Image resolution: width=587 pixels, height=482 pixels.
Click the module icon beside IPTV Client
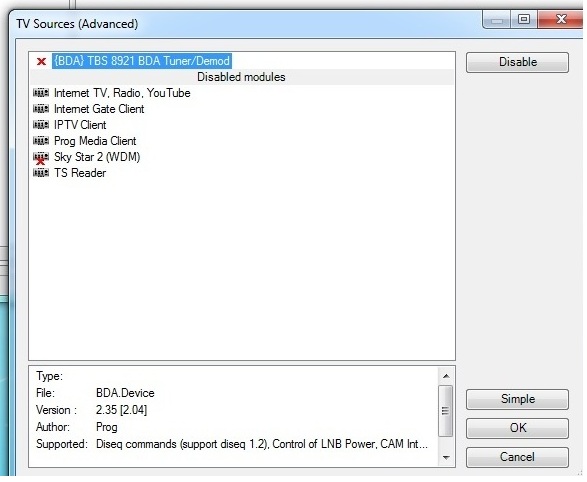[x=41, y=125]
